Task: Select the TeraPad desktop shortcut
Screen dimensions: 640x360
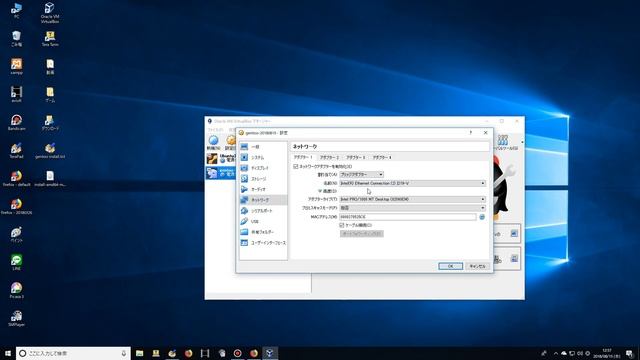Action: point(16,151)
